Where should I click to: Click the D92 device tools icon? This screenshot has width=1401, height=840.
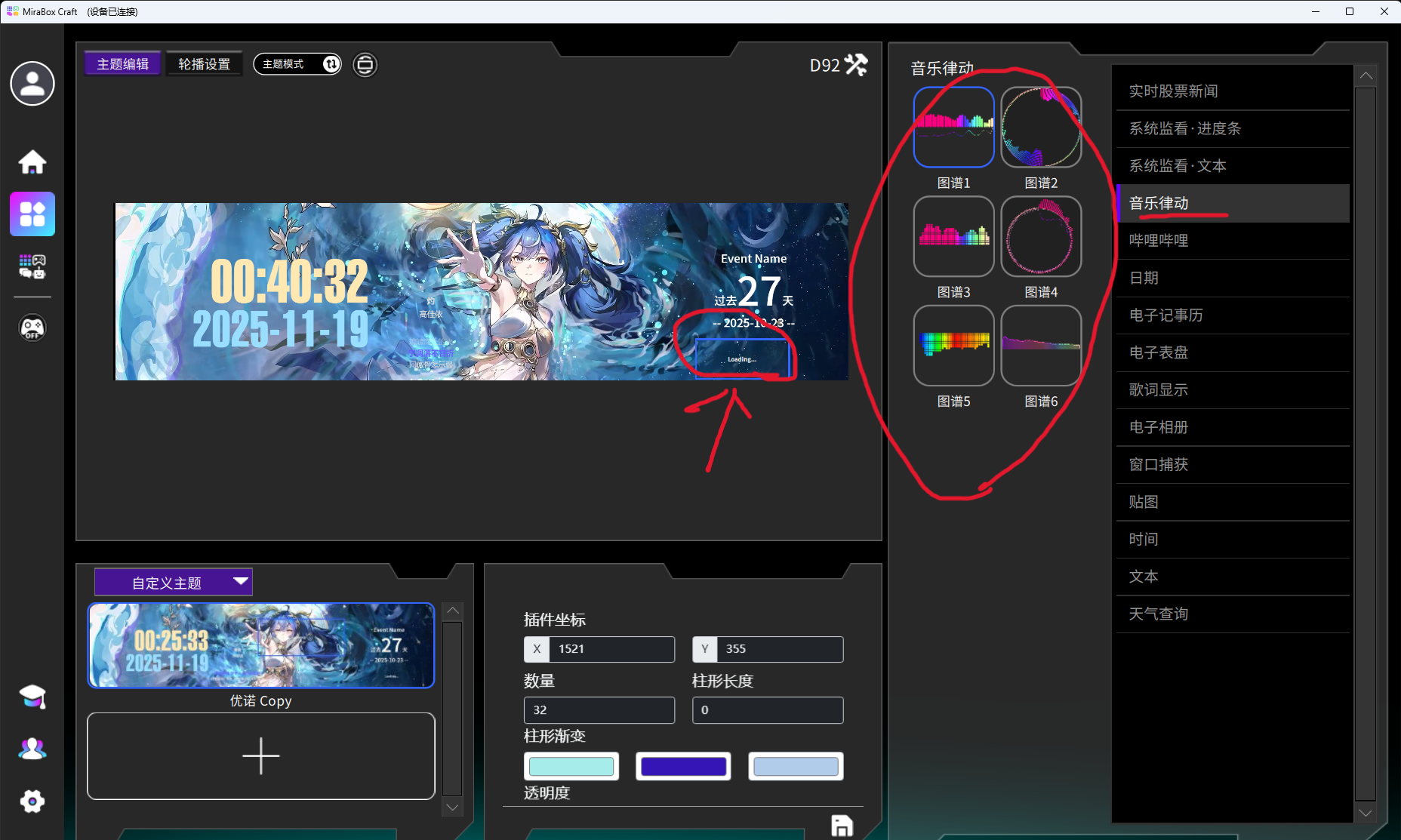click(856, 65)
